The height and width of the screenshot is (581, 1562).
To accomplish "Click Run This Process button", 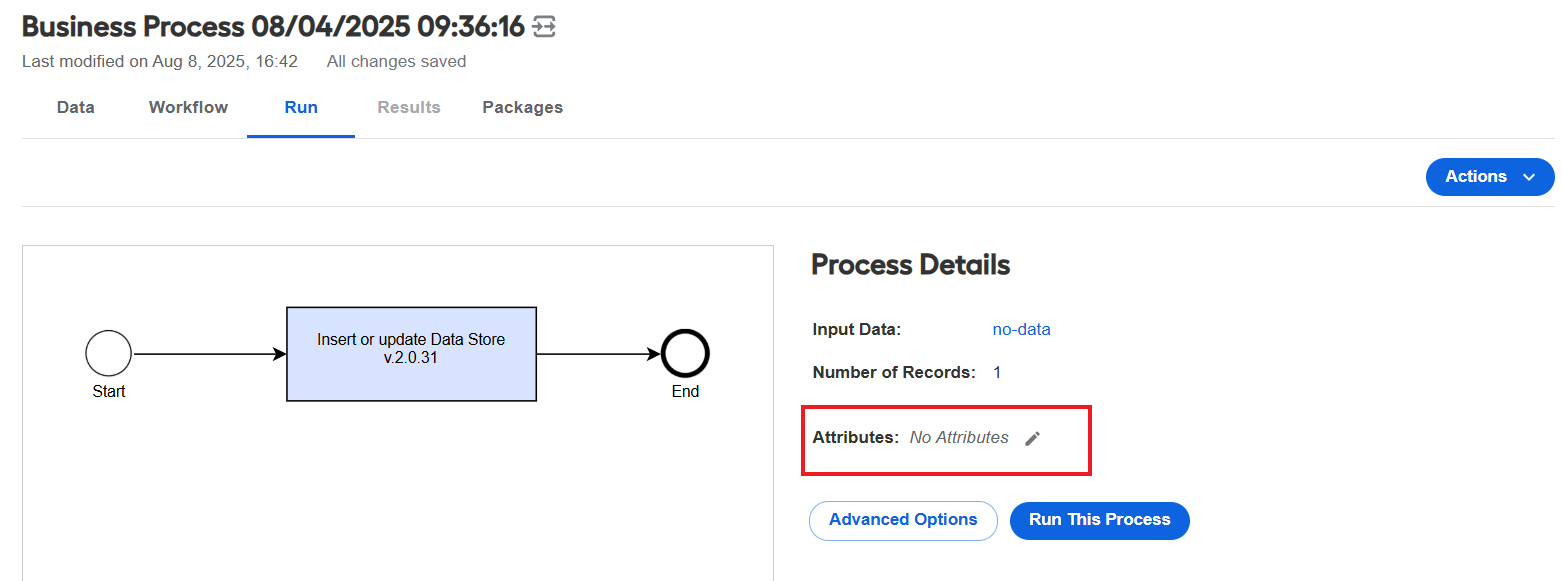I will pyautogui.click(x=1100, y=520).
